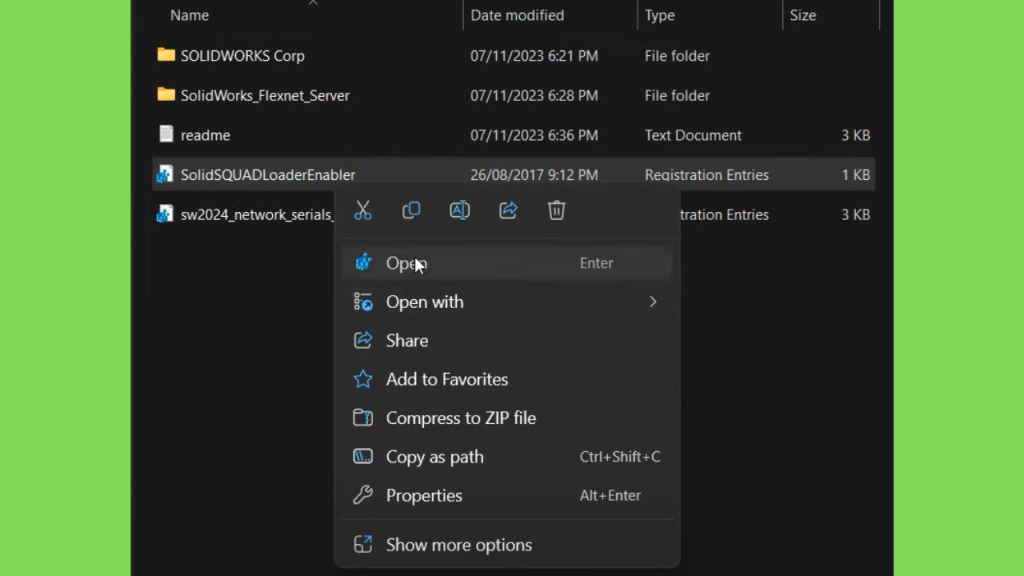Screen dimensions: 1024x576
Task: Click the SolidSQUADLoaderEnabler registry file icon
Action: [x=165, y=174]
